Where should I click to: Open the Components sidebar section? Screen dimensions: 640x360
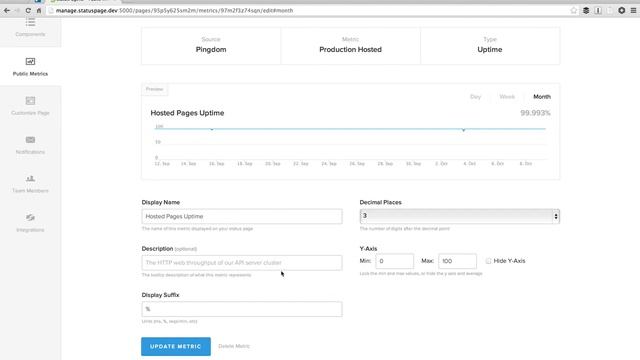[x=30, y=28]
